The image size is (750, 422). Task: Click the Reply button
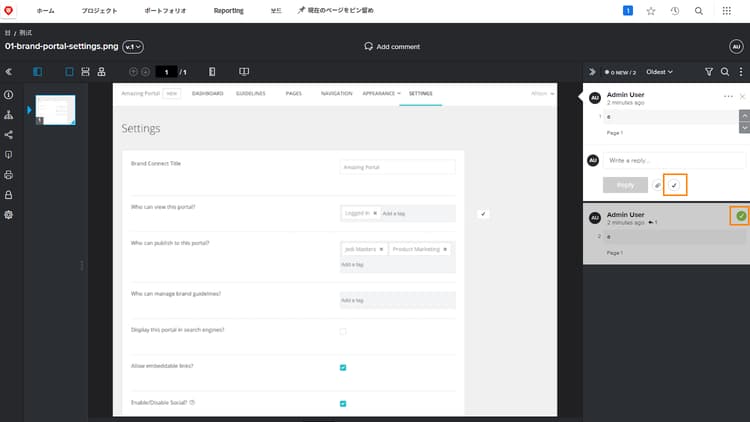point(626,185)
